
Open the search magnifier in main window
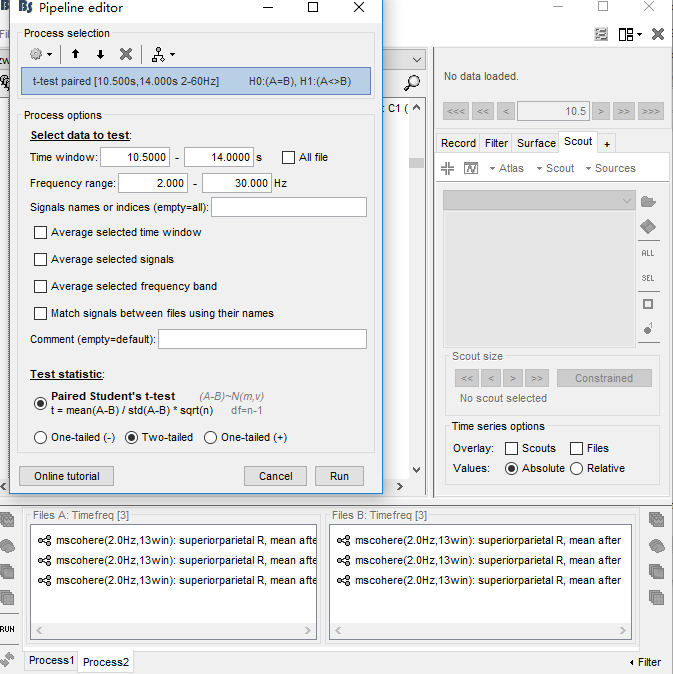[x=412, y=82]
